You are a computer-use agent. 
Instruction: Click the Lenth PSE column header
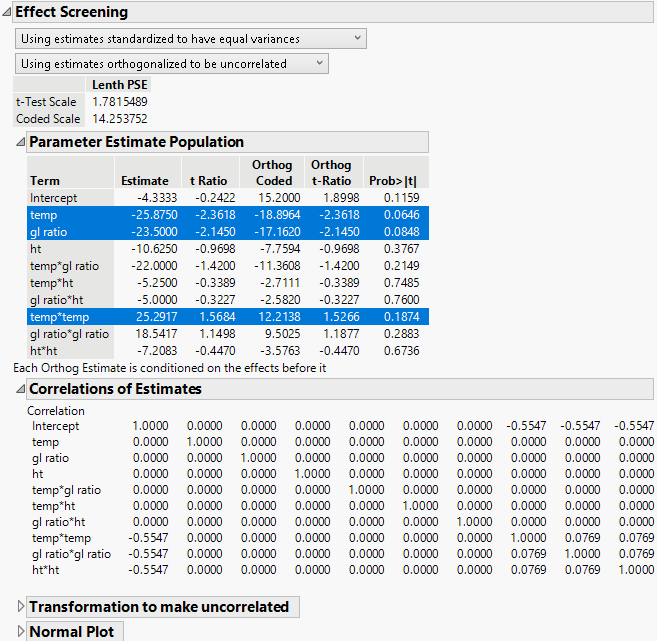(x=119, y=85)
